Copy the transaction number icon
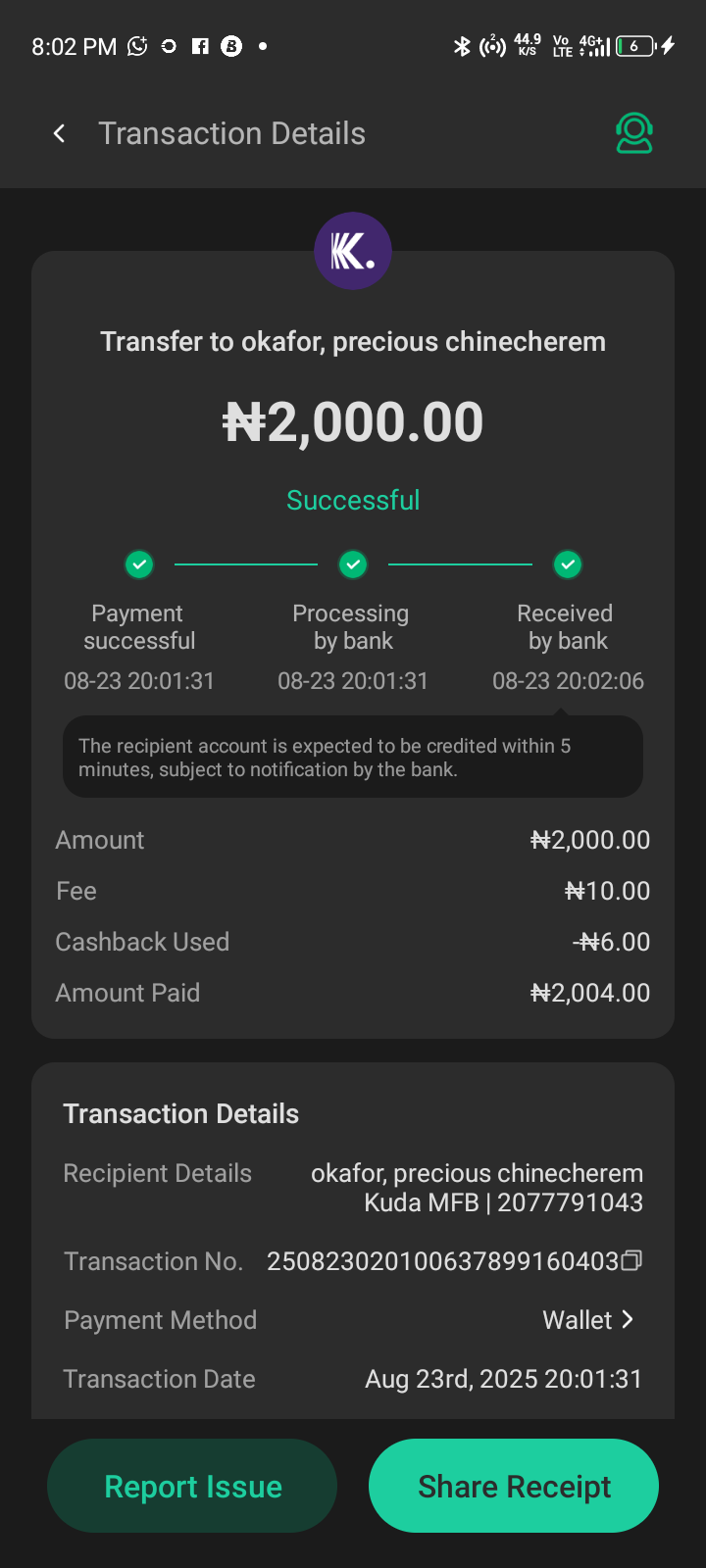The width and height of the screenshot is (706, 1568). coord(632,1260)
